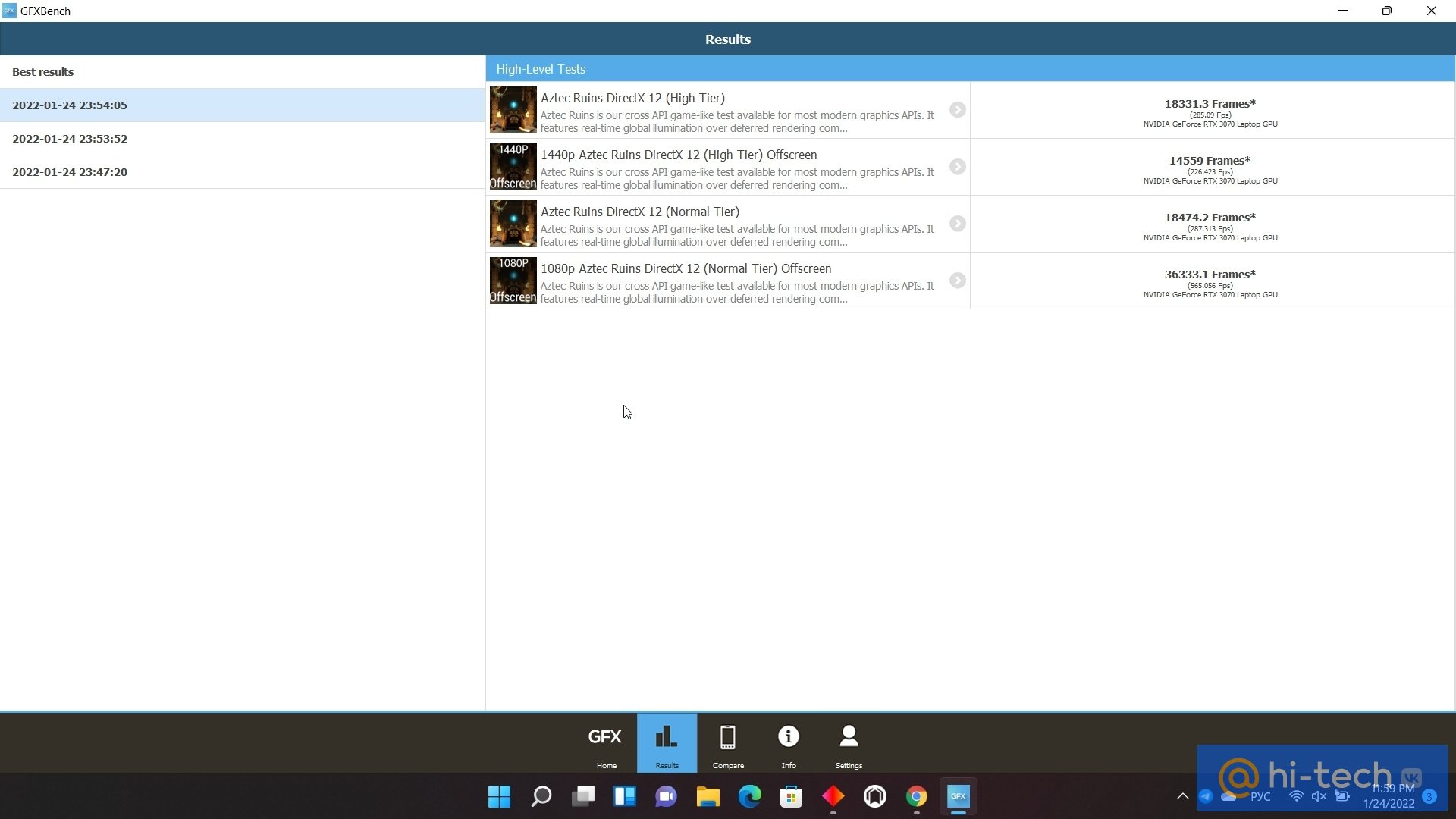Open Task View from the taskbar
The width and height of the screenshot is (1456, 819).
click(583, 797)
